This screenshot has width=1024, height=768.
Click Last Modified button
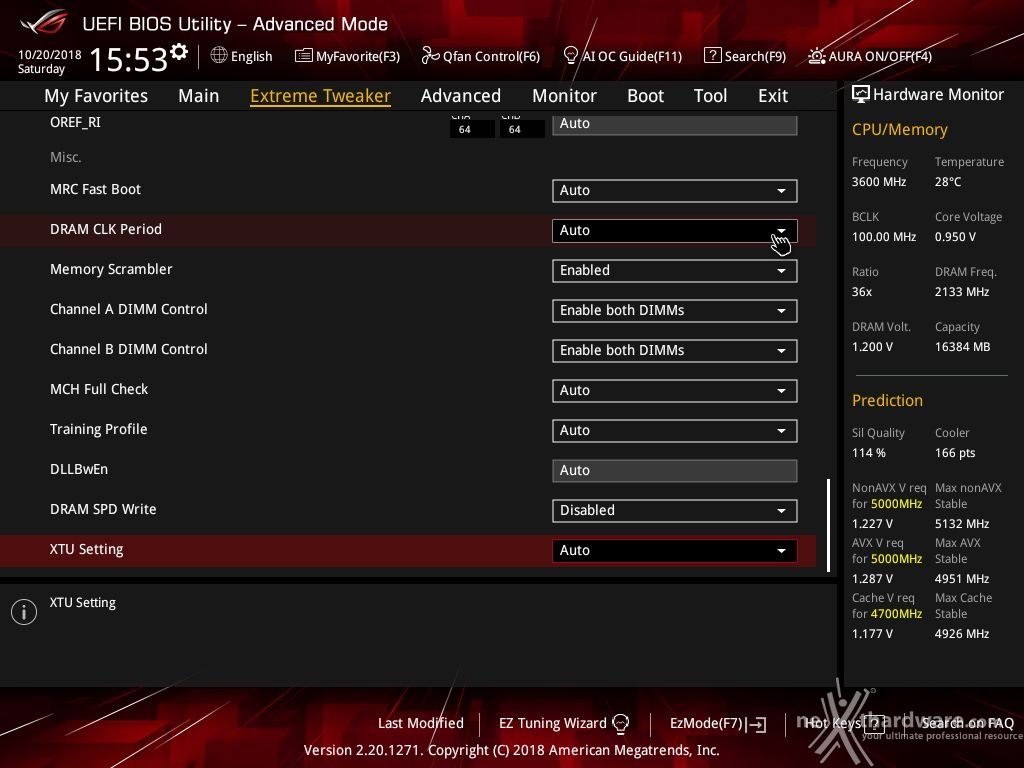pyautogui.click(x=421, y=724)
